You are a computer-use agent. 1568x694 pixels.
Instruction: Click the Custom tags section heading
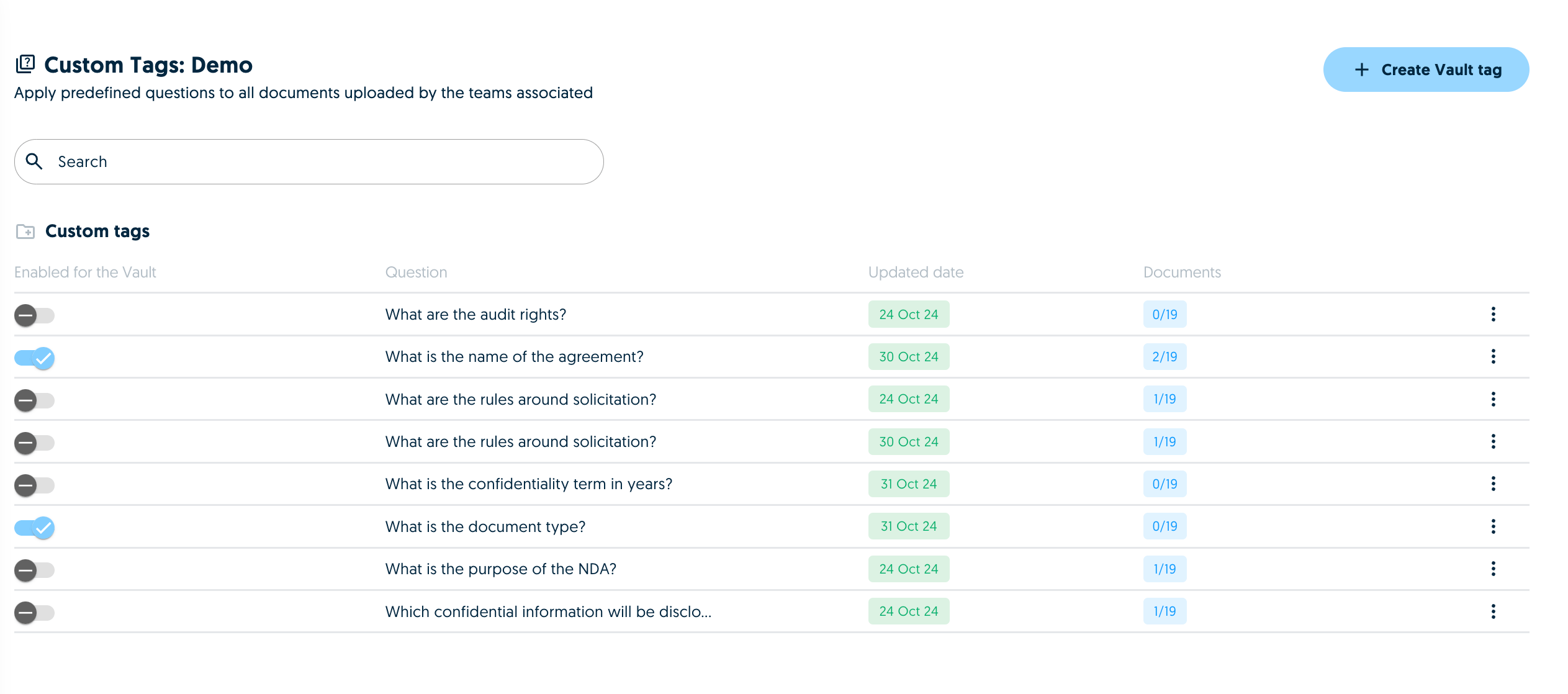coord(97,231)
